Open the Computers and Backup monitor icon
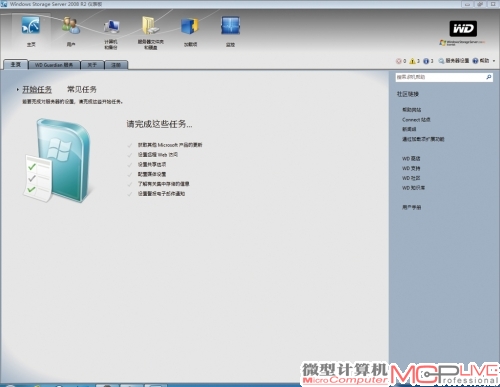 tap(111, 26)
